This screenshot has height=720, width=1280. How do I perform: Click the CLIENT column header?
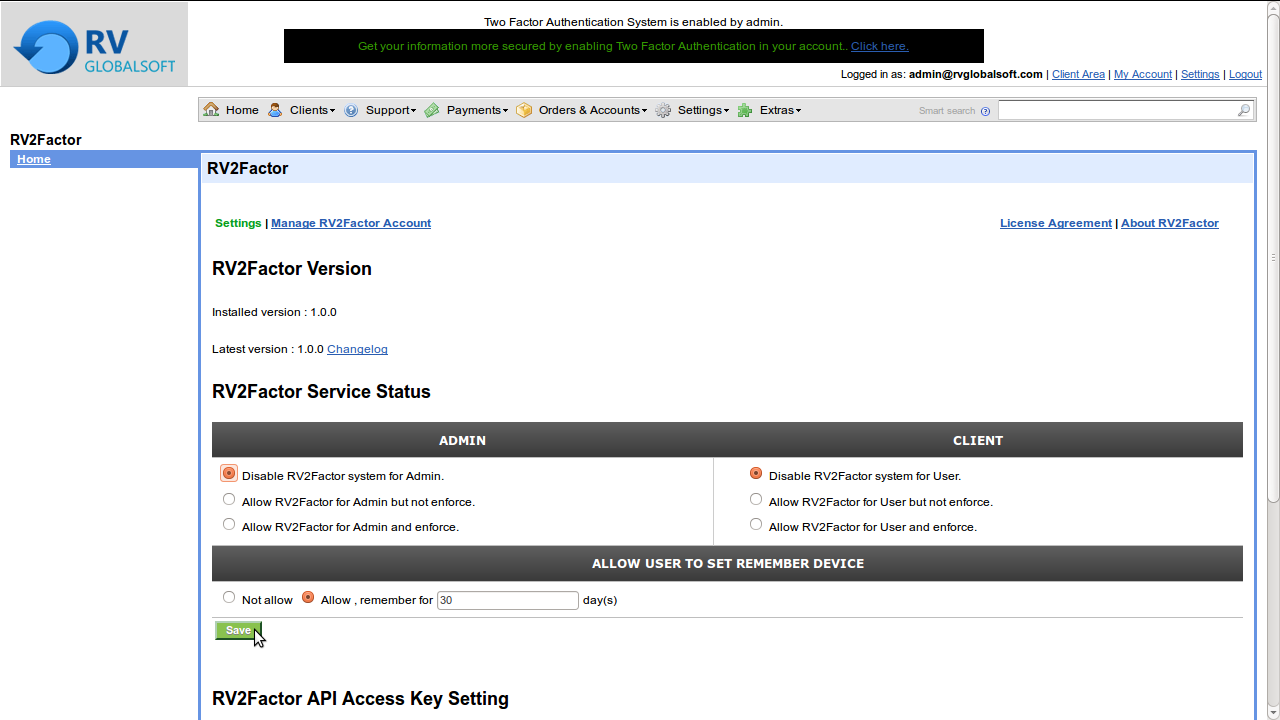pyautogui.click(x=978, y=440)
